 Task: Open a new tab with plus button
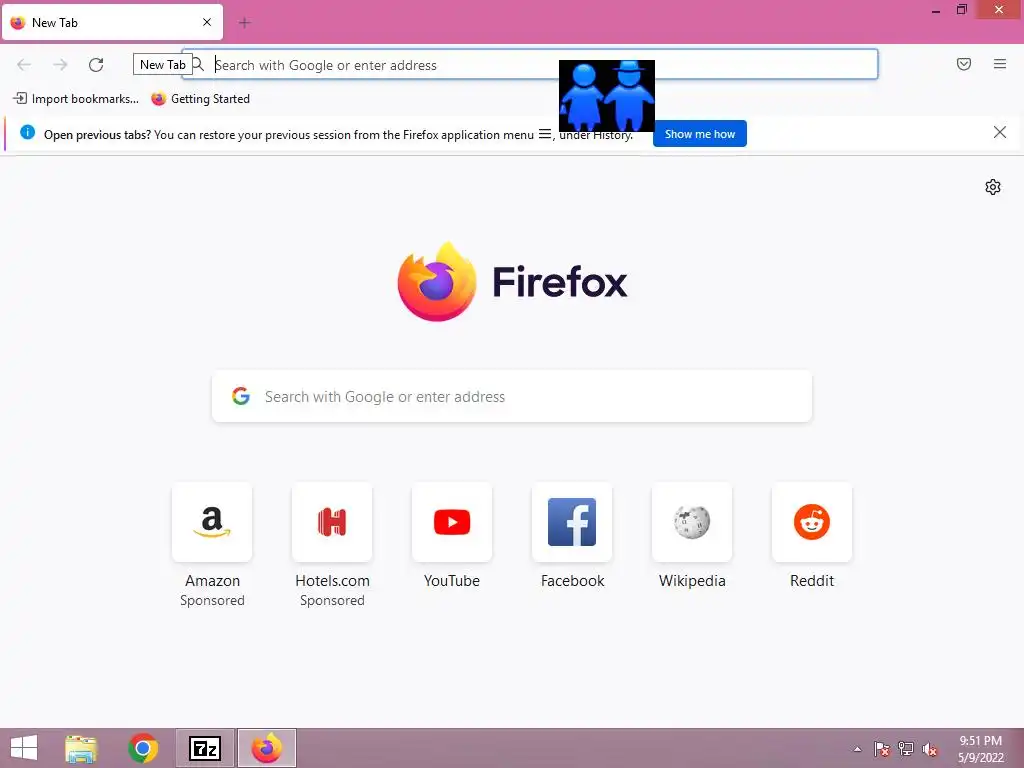click(x=244, y=23)
